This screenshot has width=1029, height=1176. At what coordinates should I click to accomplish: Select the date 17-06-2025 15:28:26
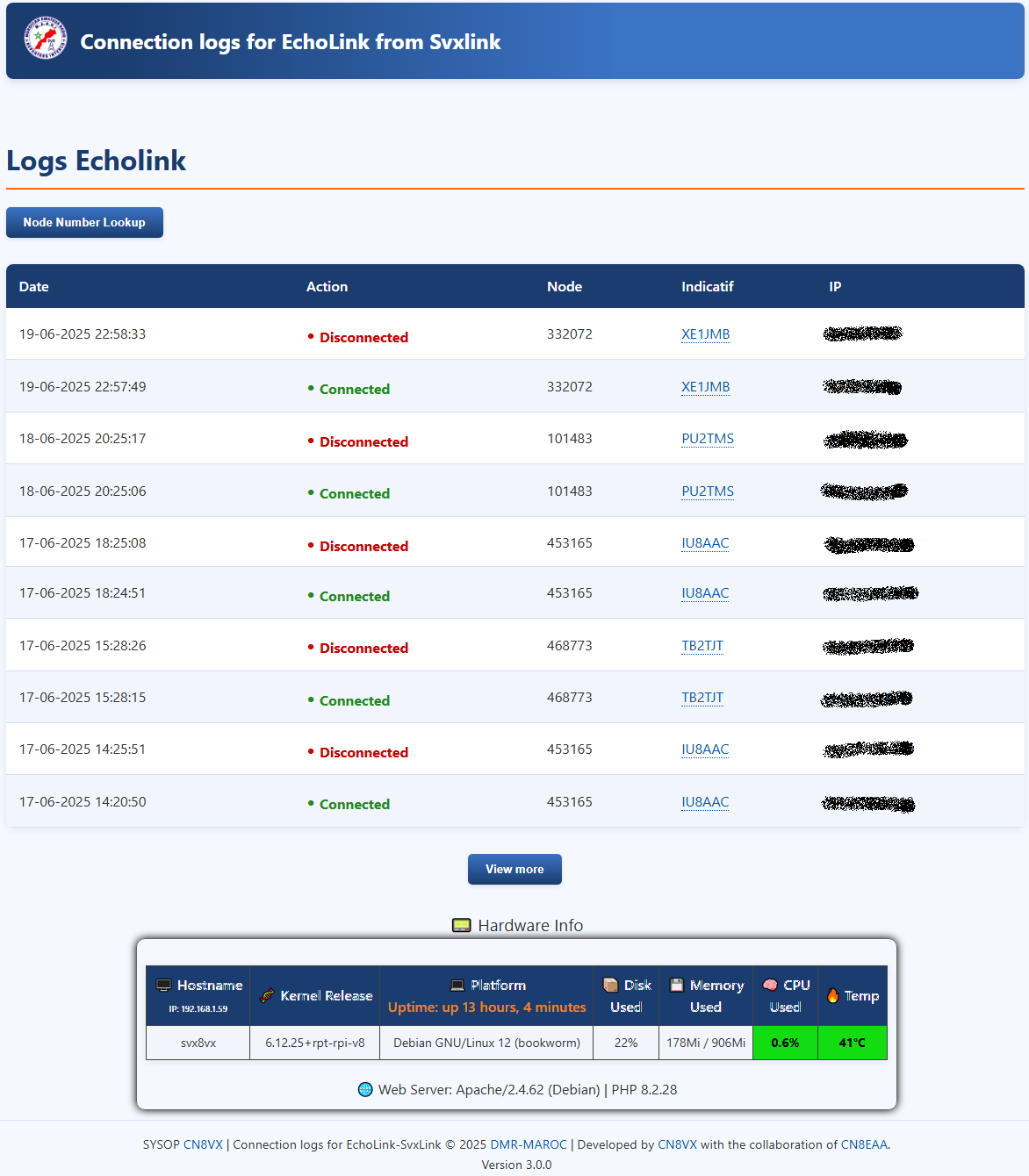point(83,646)
